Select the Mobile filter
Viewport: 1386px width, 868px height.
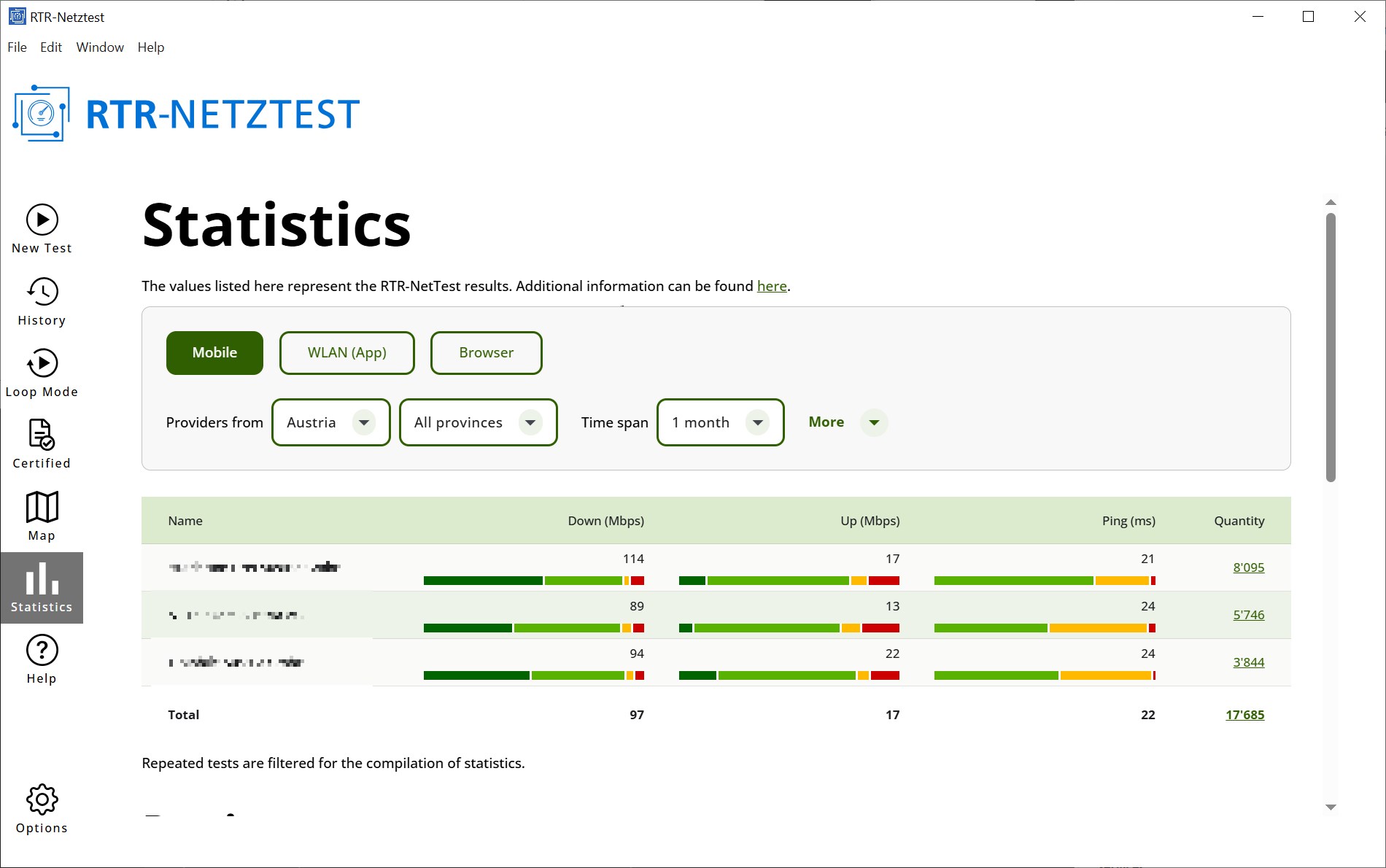214,353
